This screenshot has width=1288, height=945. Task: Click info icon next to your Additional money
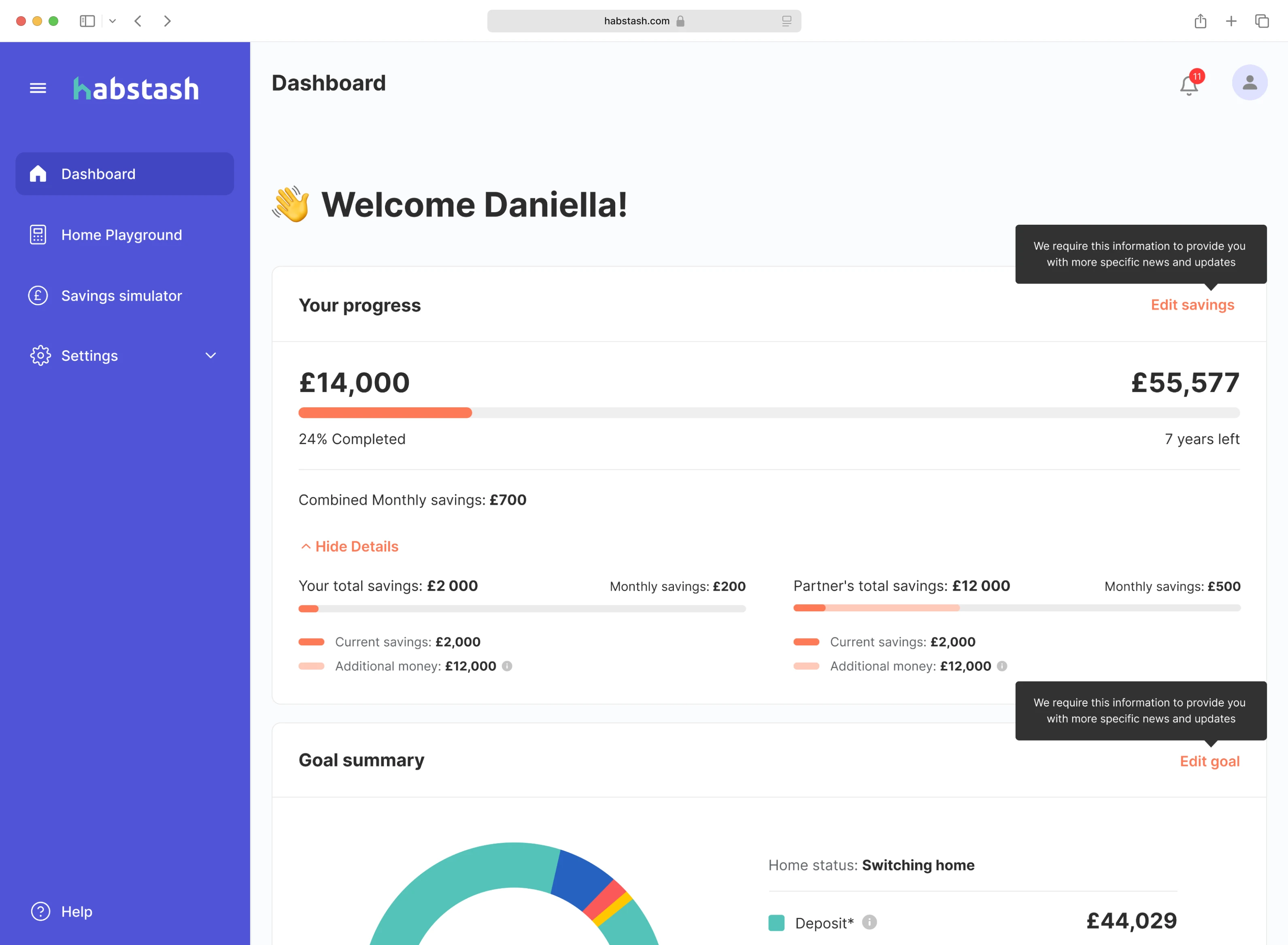(x=507, y=666)
